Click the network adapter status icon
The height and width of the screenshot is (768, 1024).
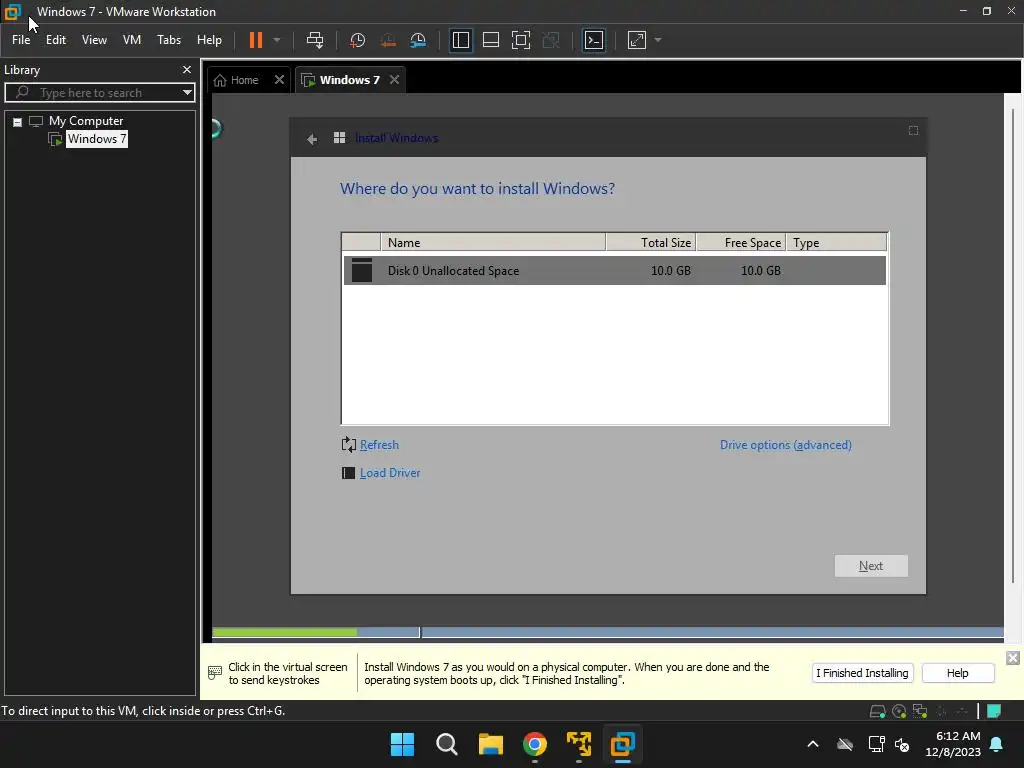tap(920, 711)
